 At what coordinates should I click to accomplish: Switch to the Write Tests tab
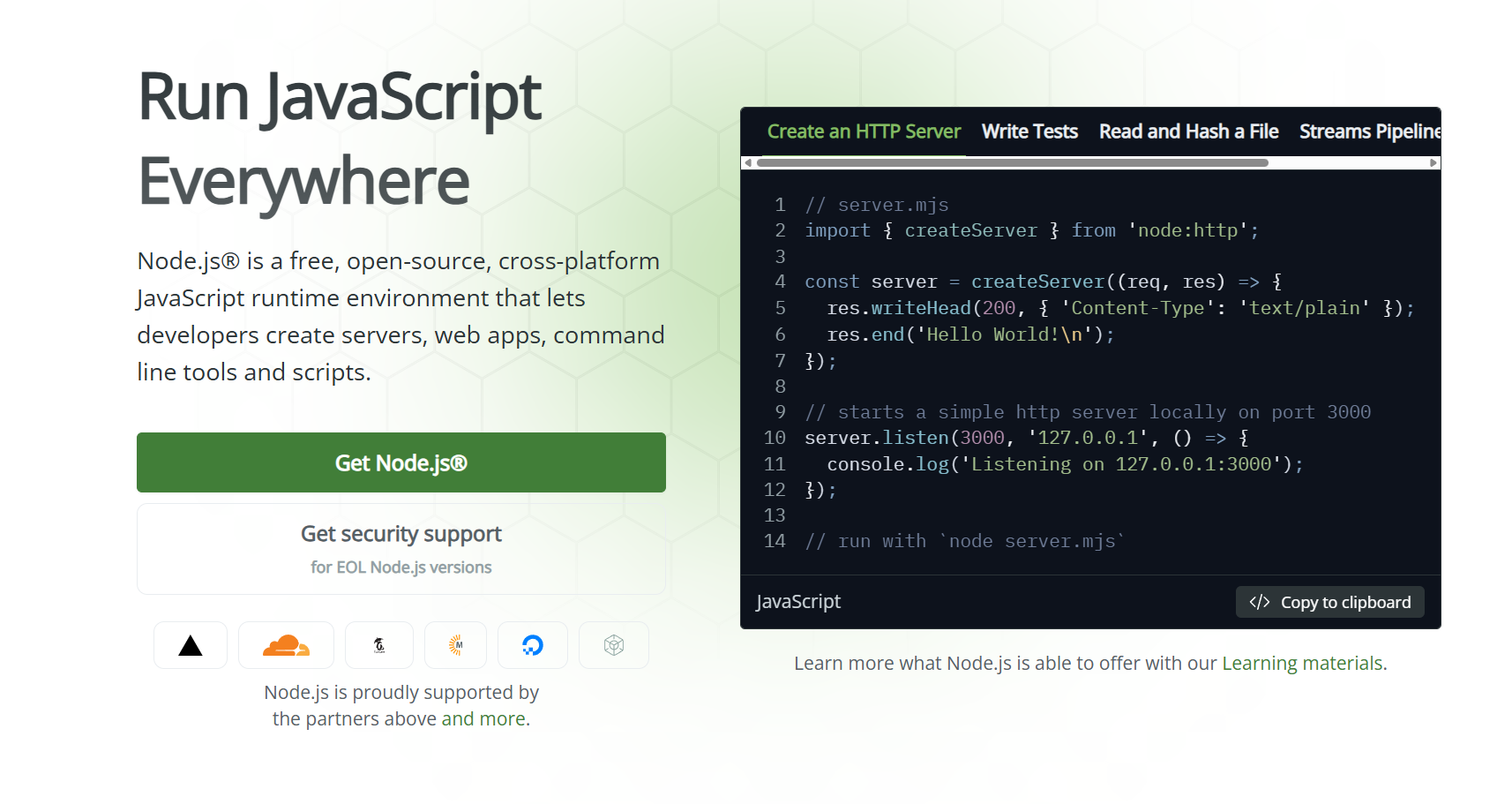point(1029,131)
